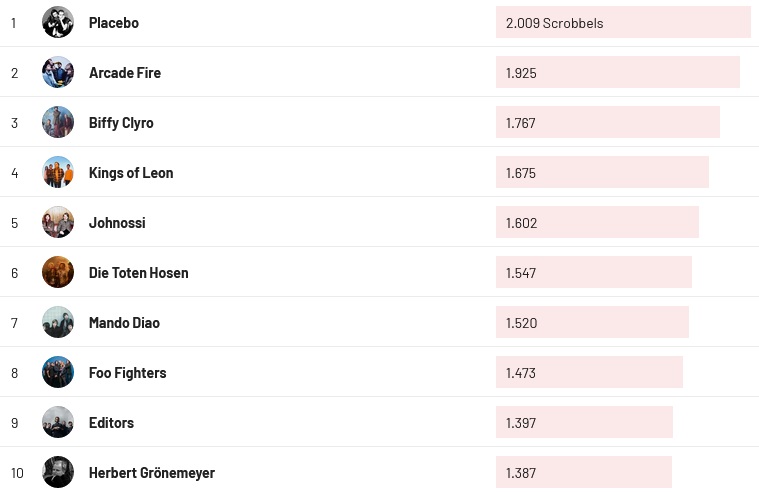759x495 pixels.
Task: Click the 1.602 scrobble bar for Johnossi
Action: click(597, 222)
